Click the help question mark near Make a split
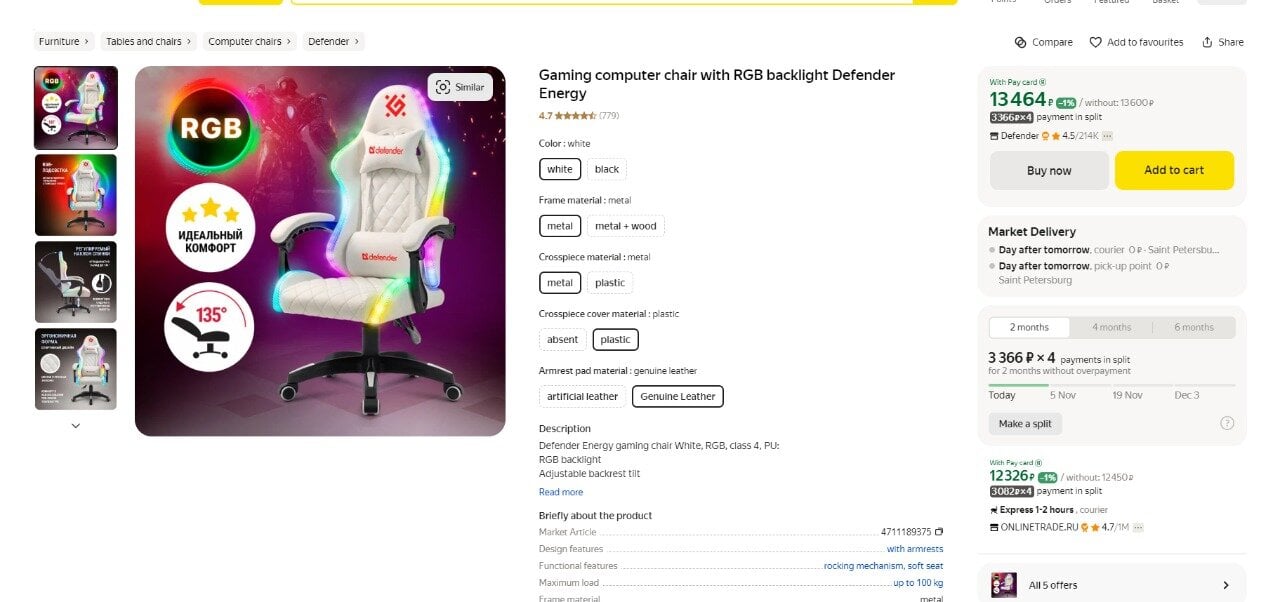The image size is (1280, 602). pyautogui.click(x=1227, y=423)
